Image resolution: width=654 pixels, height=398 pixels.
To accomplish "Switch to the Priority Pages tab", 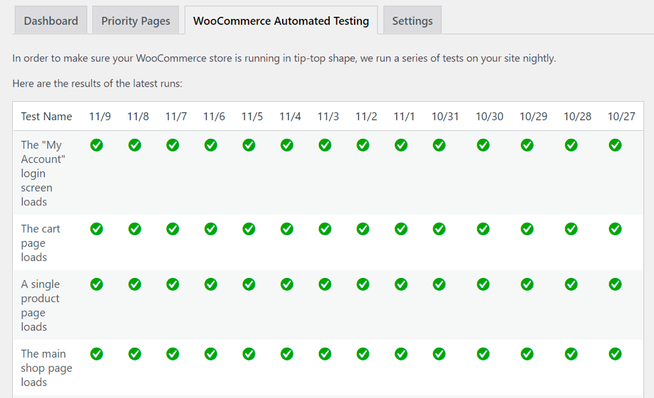I will [x=136, y=20].
